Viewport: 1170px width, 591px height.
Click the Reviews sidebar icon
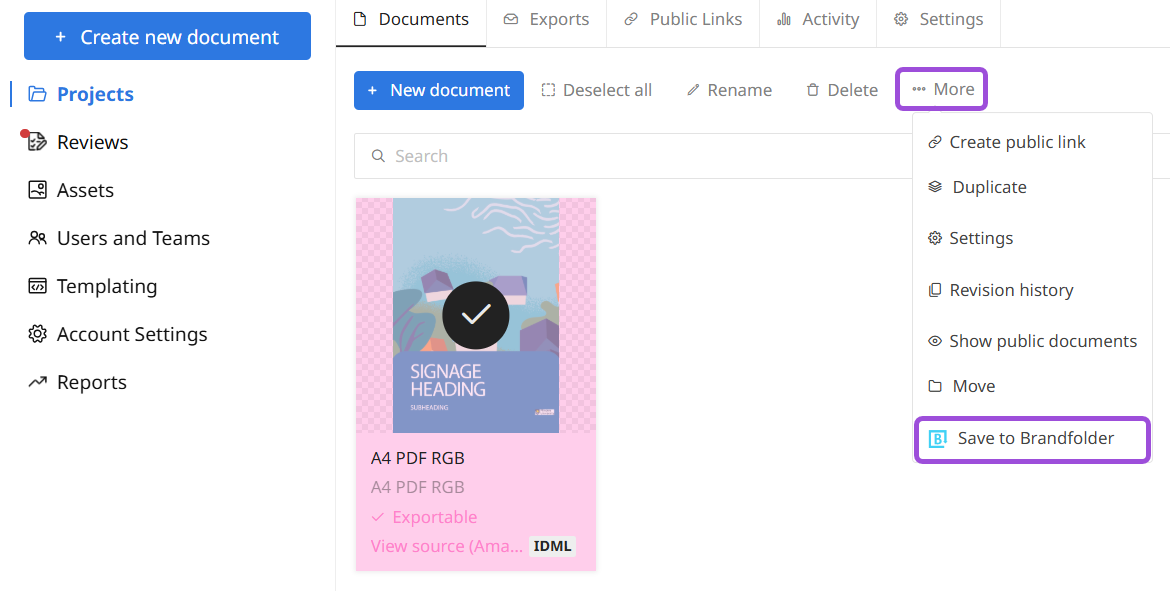tap(37, 142)
